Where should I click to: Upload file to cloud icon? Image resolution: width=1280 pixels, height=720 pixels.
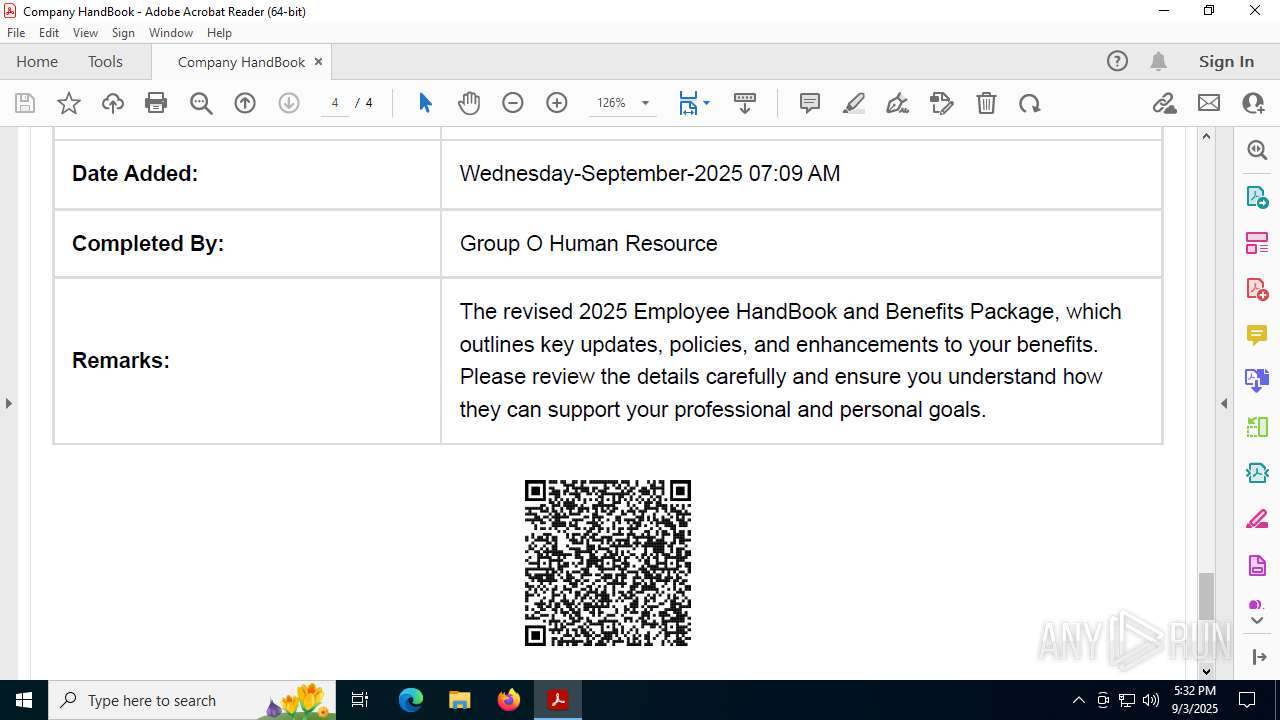point(113,103)
